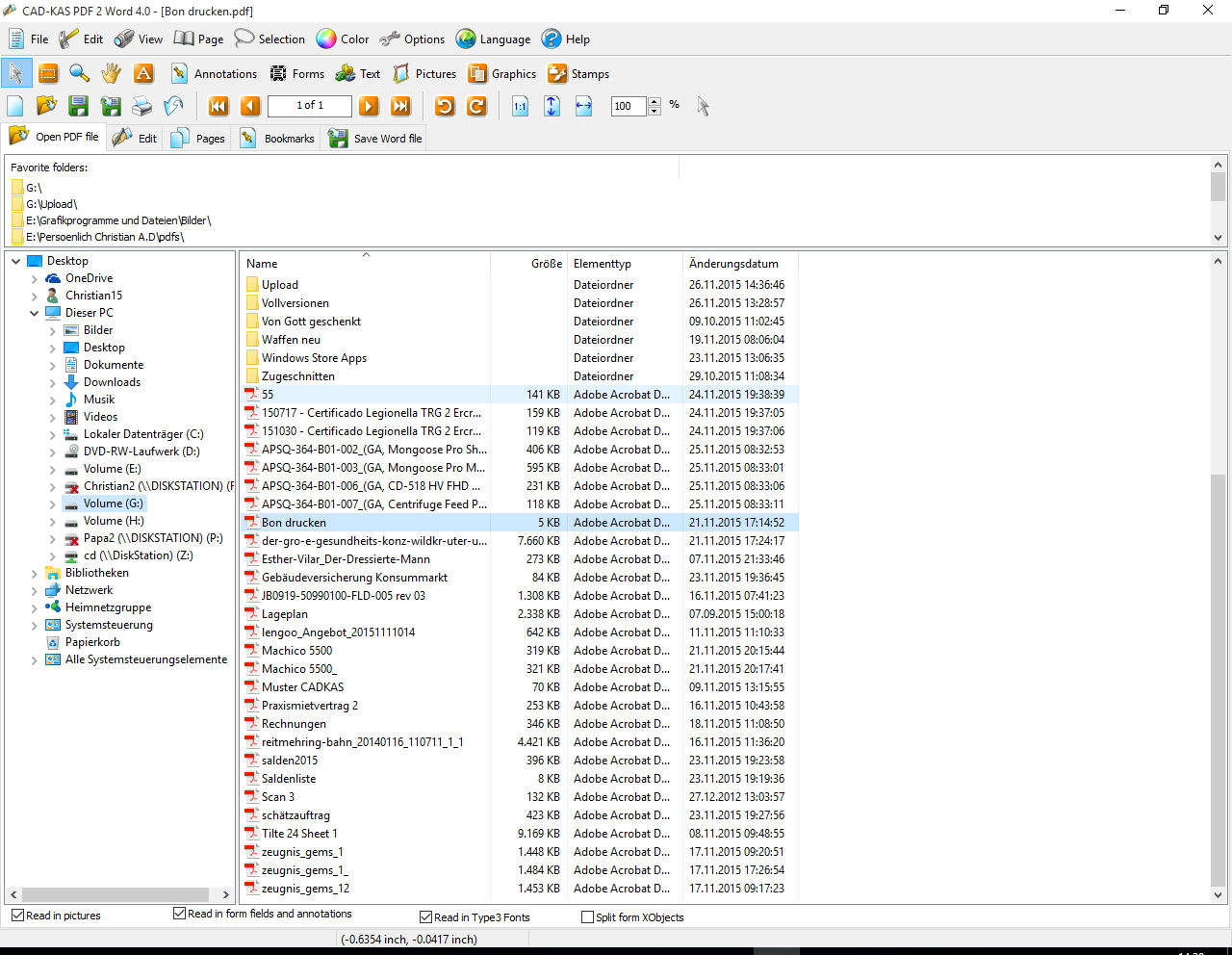
Task: Uncheck Read in pictures
Action: coord(18,915)
